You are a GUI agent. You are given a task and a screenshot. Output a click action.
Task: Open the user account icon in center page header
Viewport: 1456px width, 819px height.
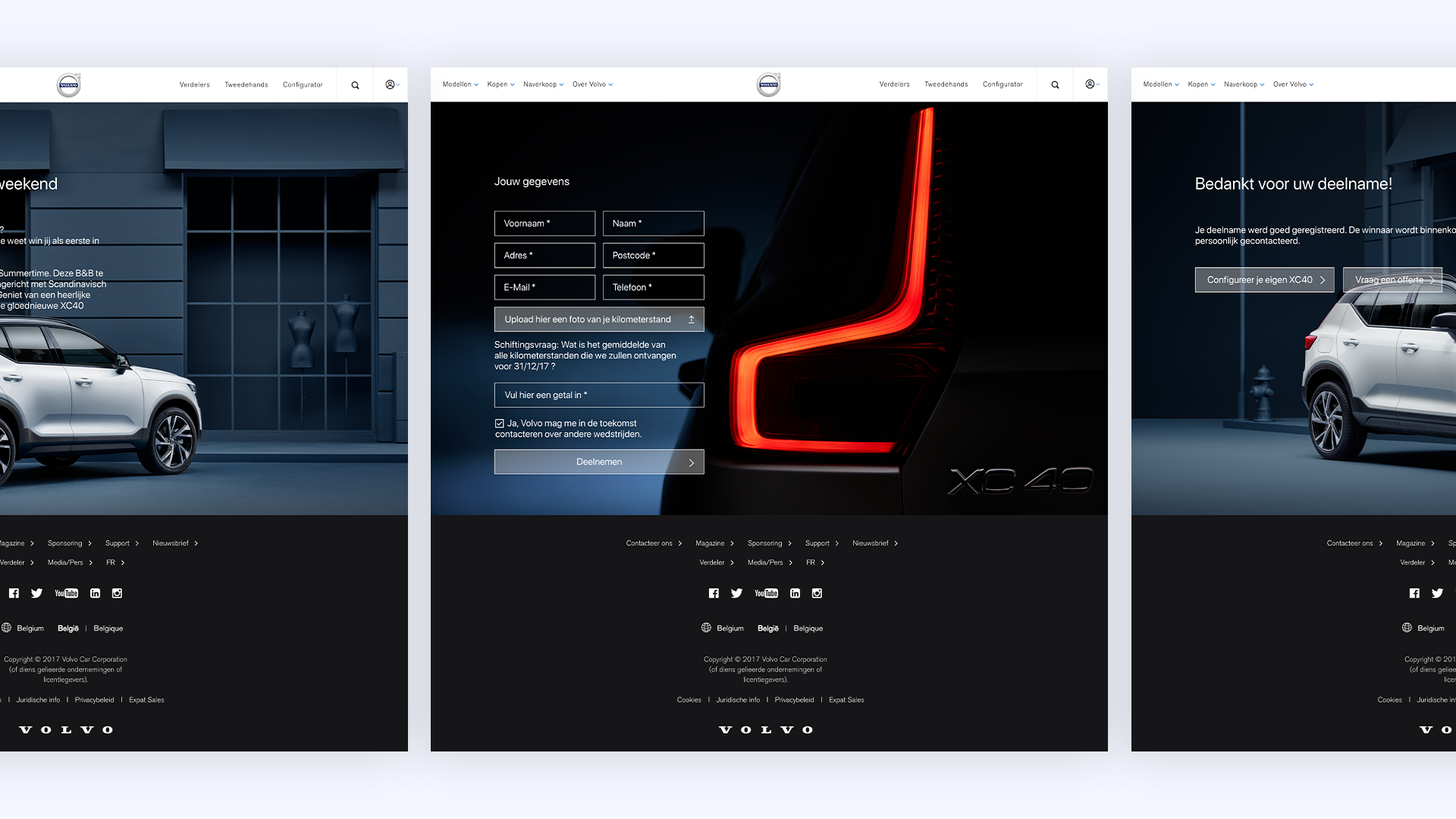click(x=1090, y=84)
